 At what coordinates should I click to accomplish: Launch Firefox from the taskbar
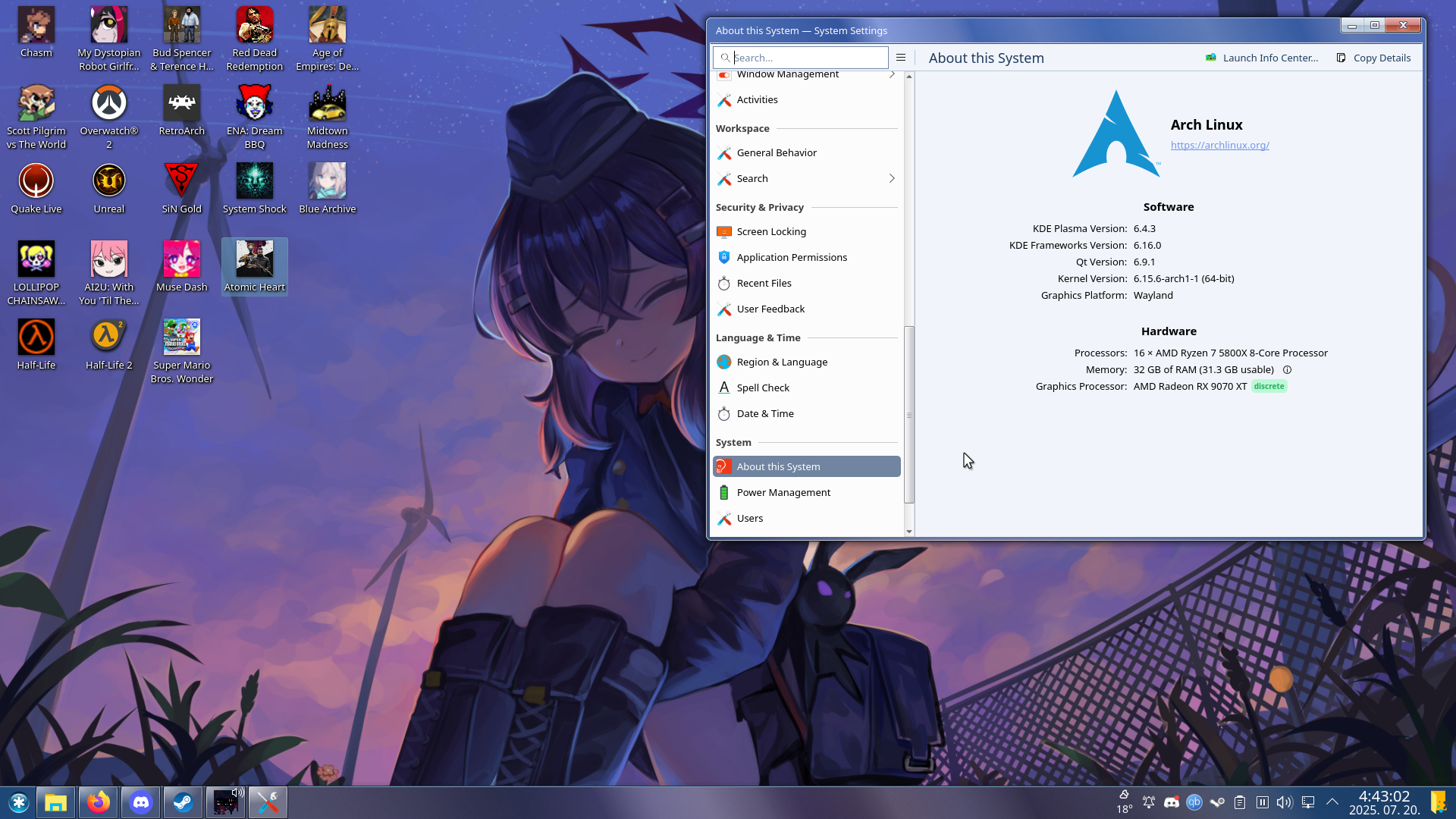pos(98,802)
